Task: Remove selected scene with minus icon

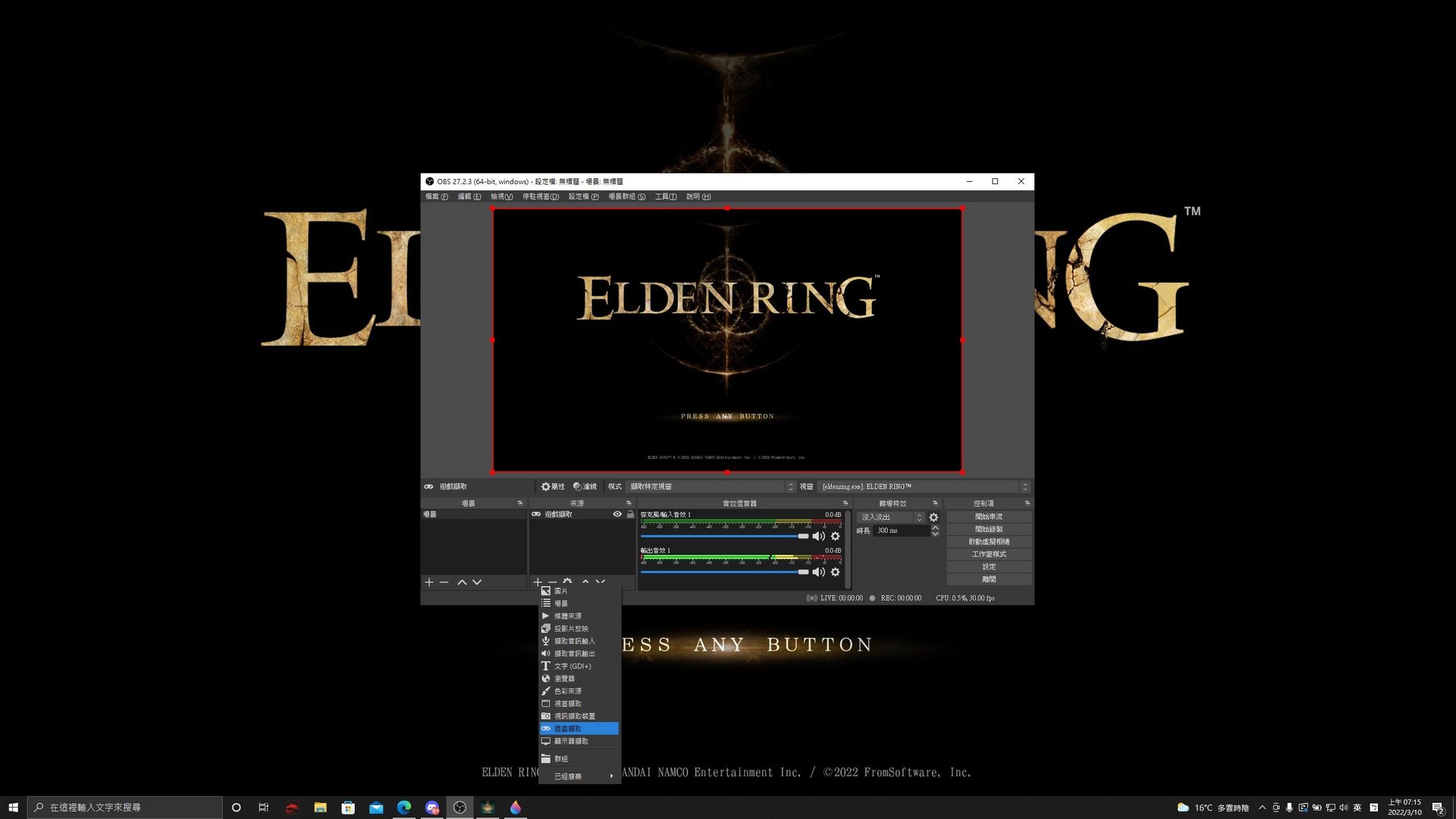Action: point(444,582)
